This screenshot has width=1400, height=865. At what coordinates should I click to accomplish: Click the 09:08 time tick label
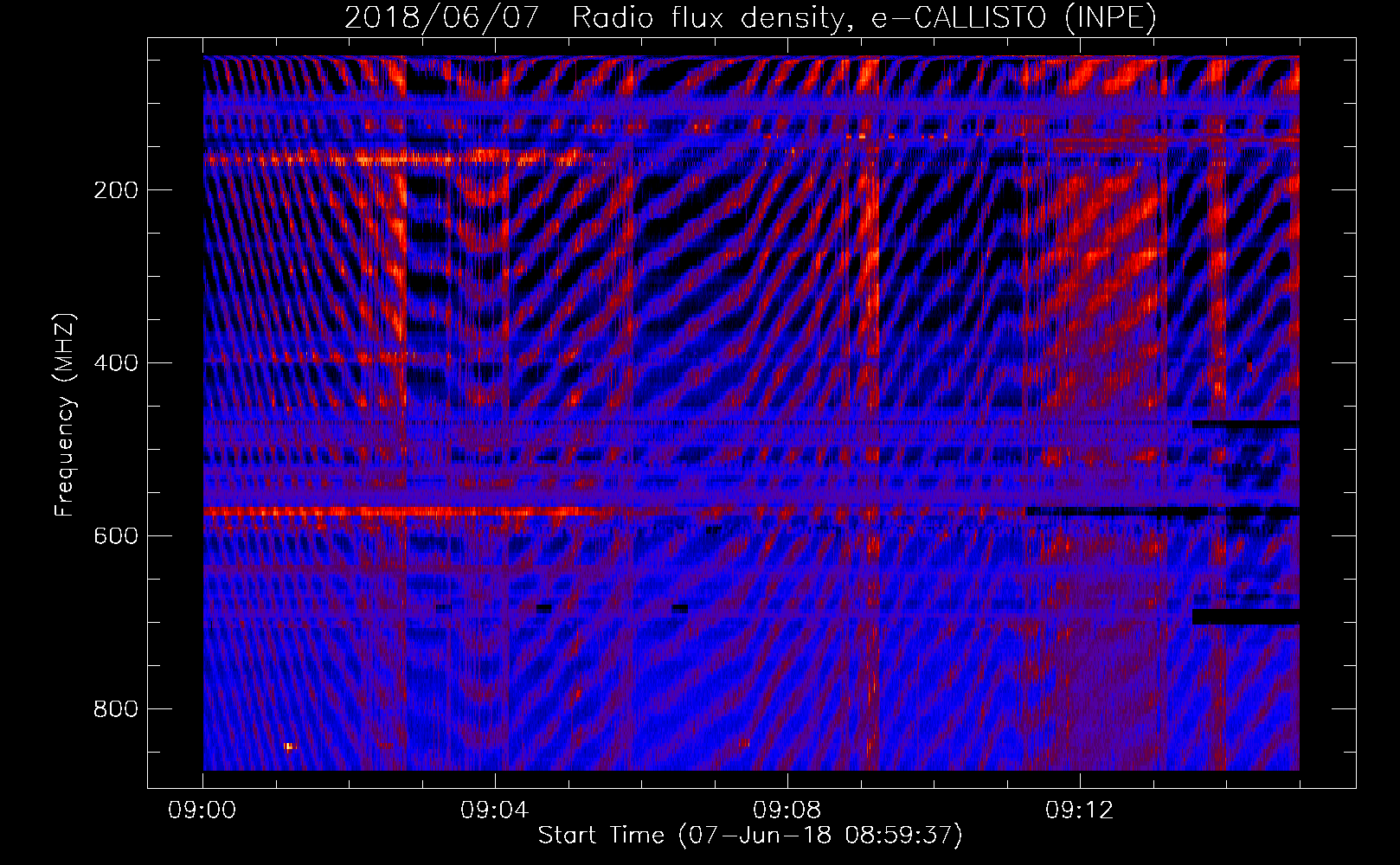[787, 811]
